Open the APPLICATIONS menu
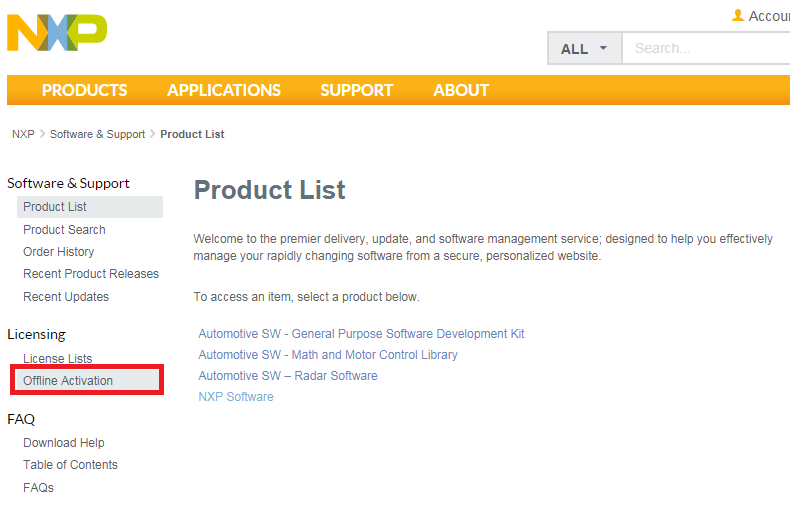 pos(224,90)
